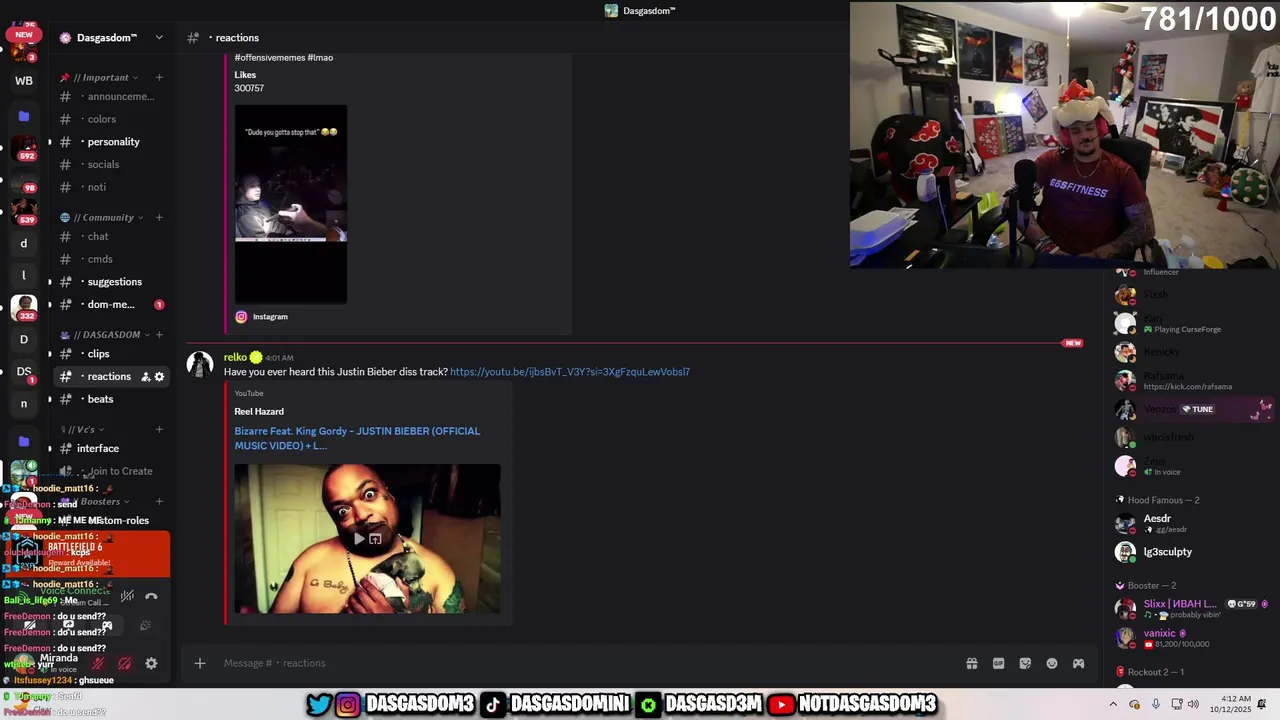
Task: Open the GIF picker
Action: click(998, 663)
